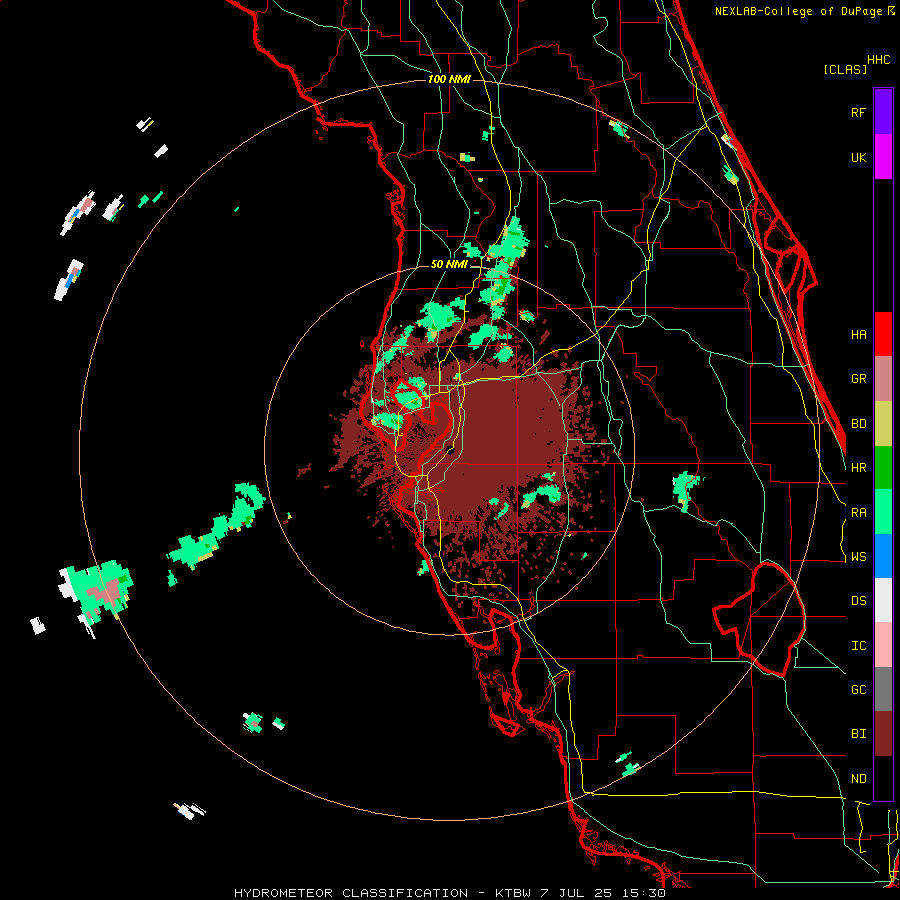900x900 pixels.
Task: Click the "RF" legend label
Action: tap(858, 112)
